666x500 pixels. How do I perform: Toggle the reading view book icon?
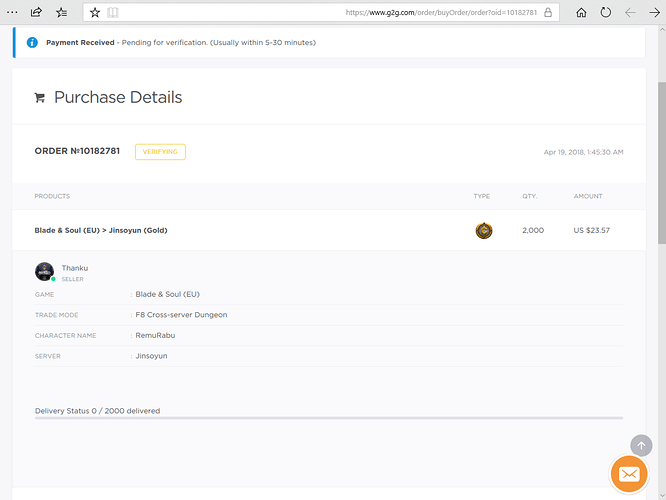tap(113, 13)
